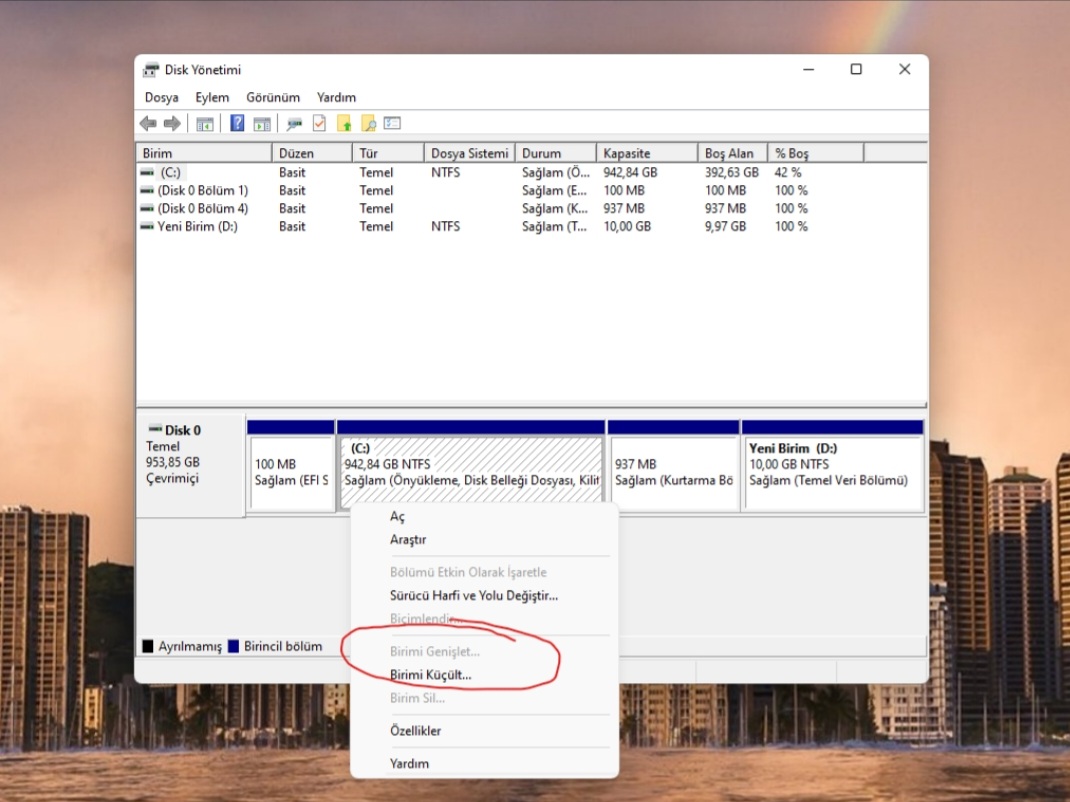The image size is (1070, 802).
Task: Click the Dosya Sistemi column header
Action: (469, 153)
